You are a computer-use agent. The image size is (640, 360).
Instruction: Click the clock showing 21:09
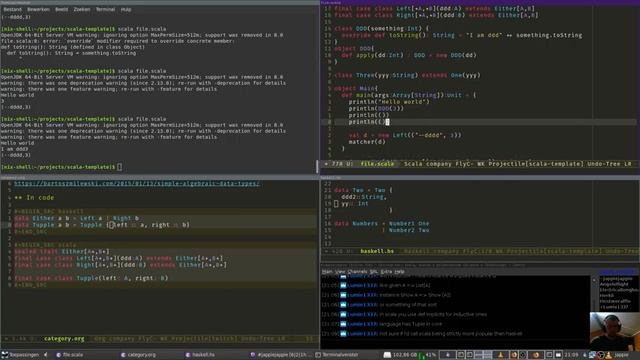(x=571, y=355)
